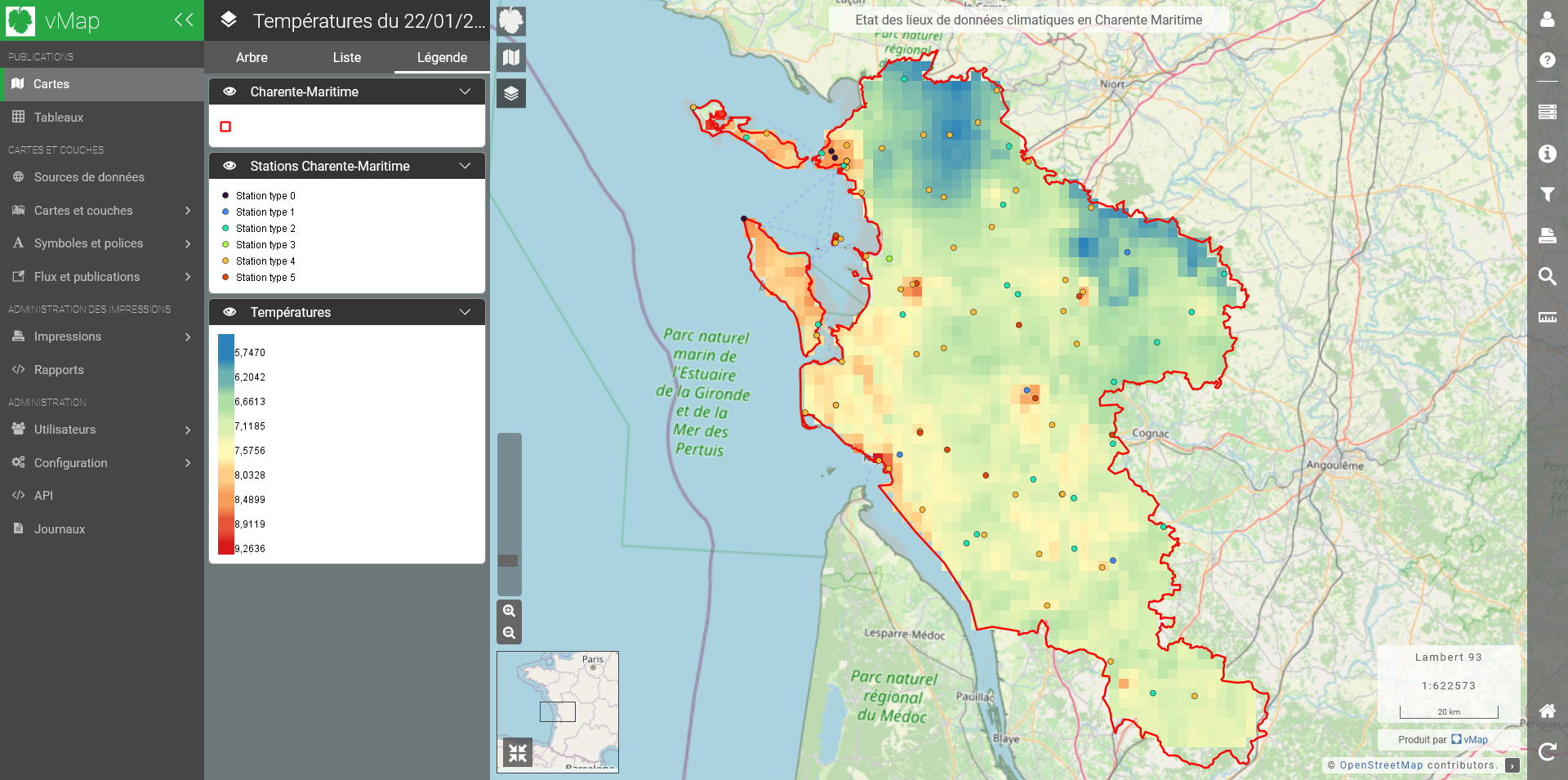Collapse the vMap sidebar with double chevron
1568x780 pixels.
(x=184, y=20)
